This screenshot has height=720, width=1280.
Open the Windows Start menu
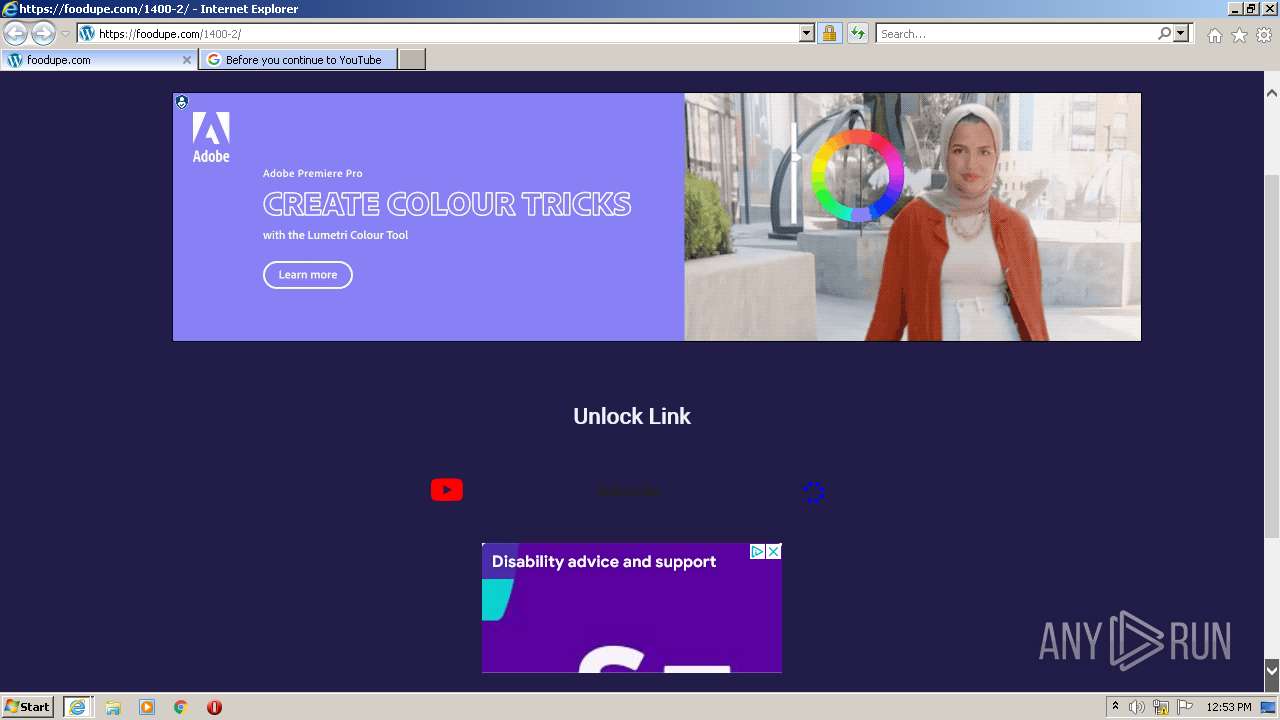[x=28, y=707]
